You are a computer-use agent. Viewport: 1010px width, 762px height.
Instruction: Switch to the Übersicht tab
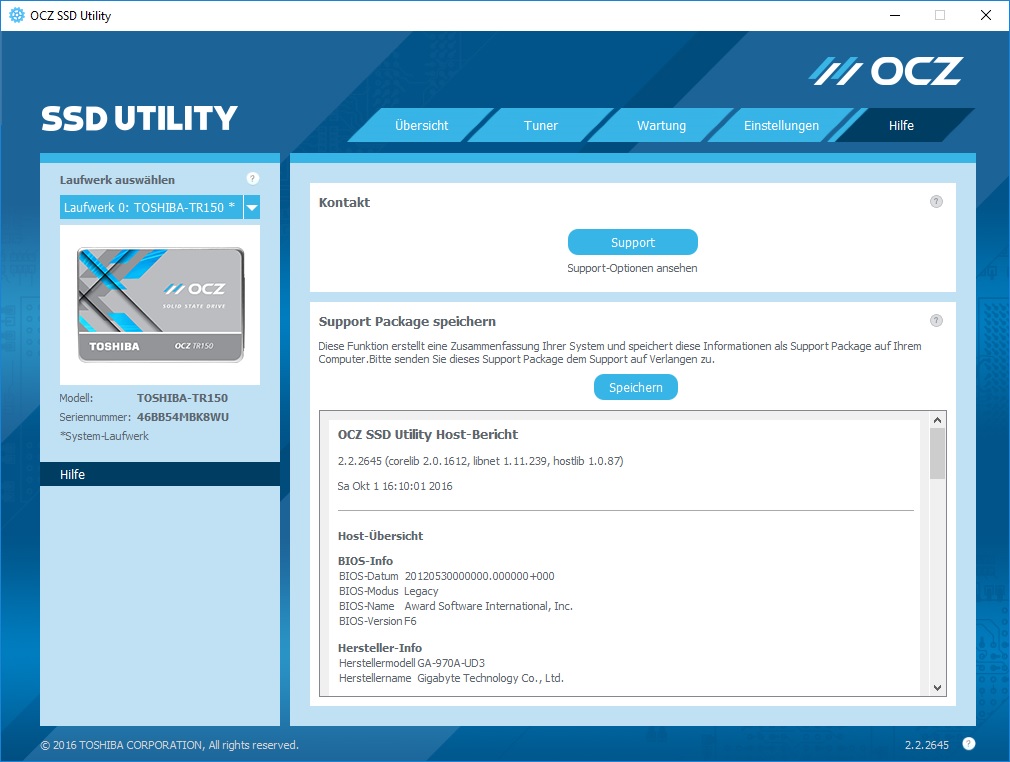[421, 126]
